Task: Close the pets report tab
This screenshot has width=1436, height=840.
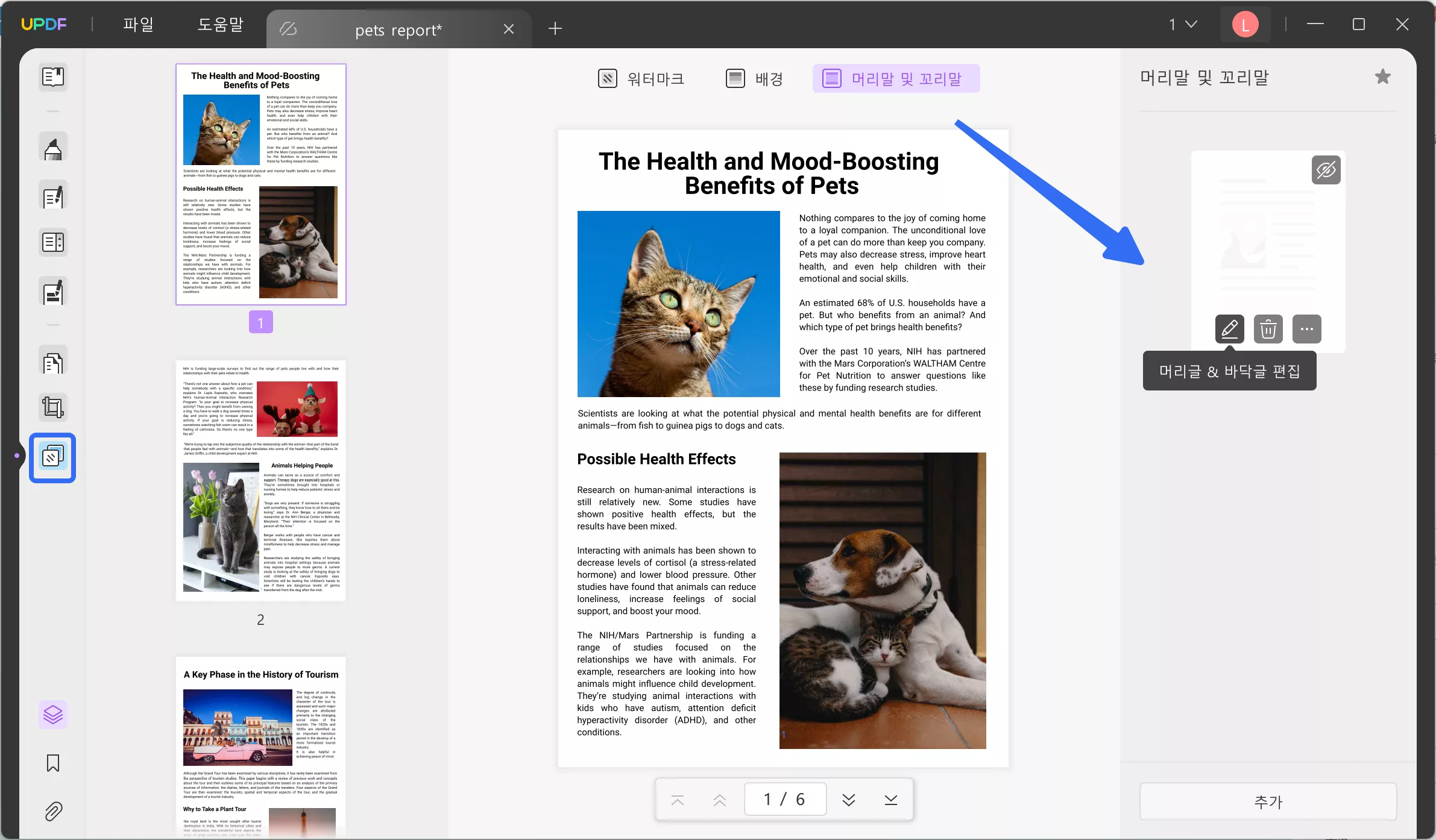Action: point(509,29)
